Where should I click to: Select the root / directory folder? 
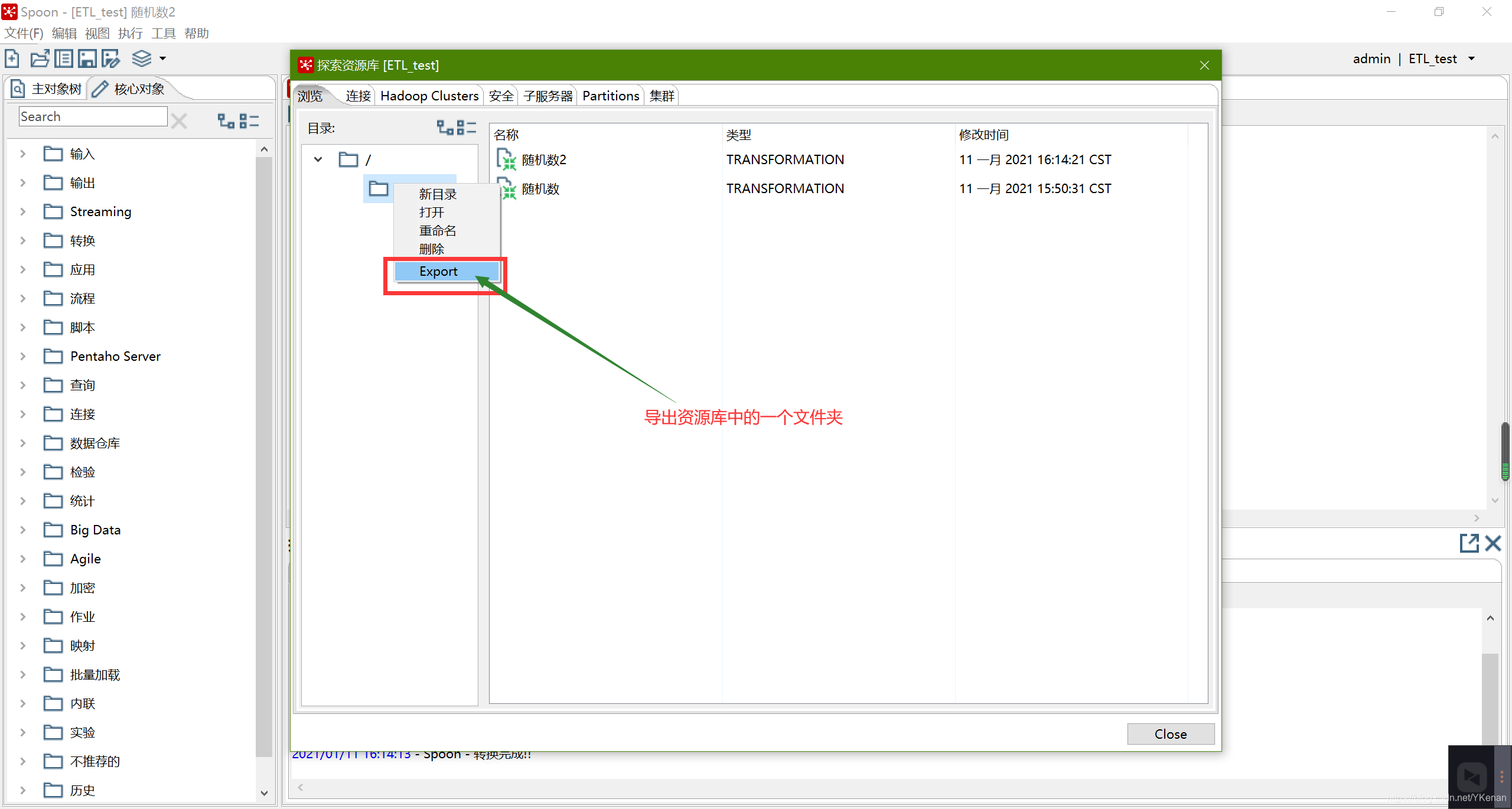click(x=348, y=159)
